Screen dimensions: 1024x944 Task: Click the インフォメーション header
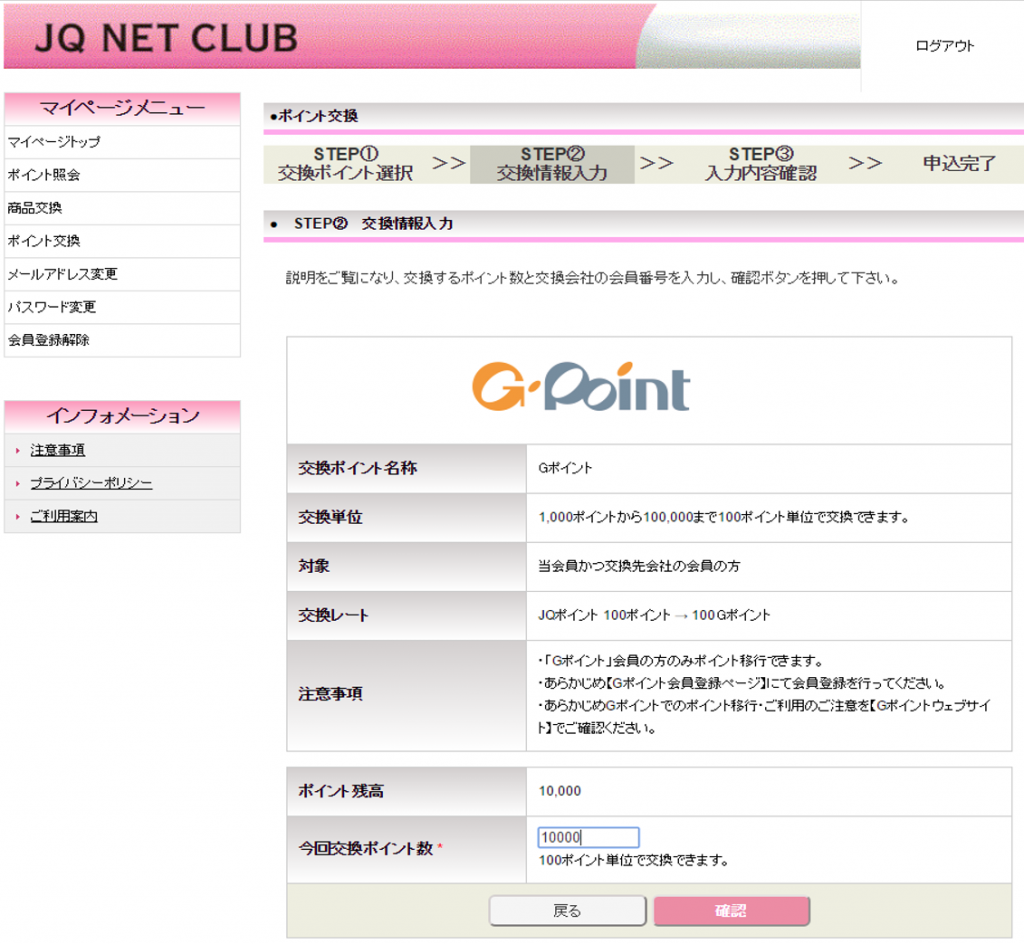click(x=122, y=416)
